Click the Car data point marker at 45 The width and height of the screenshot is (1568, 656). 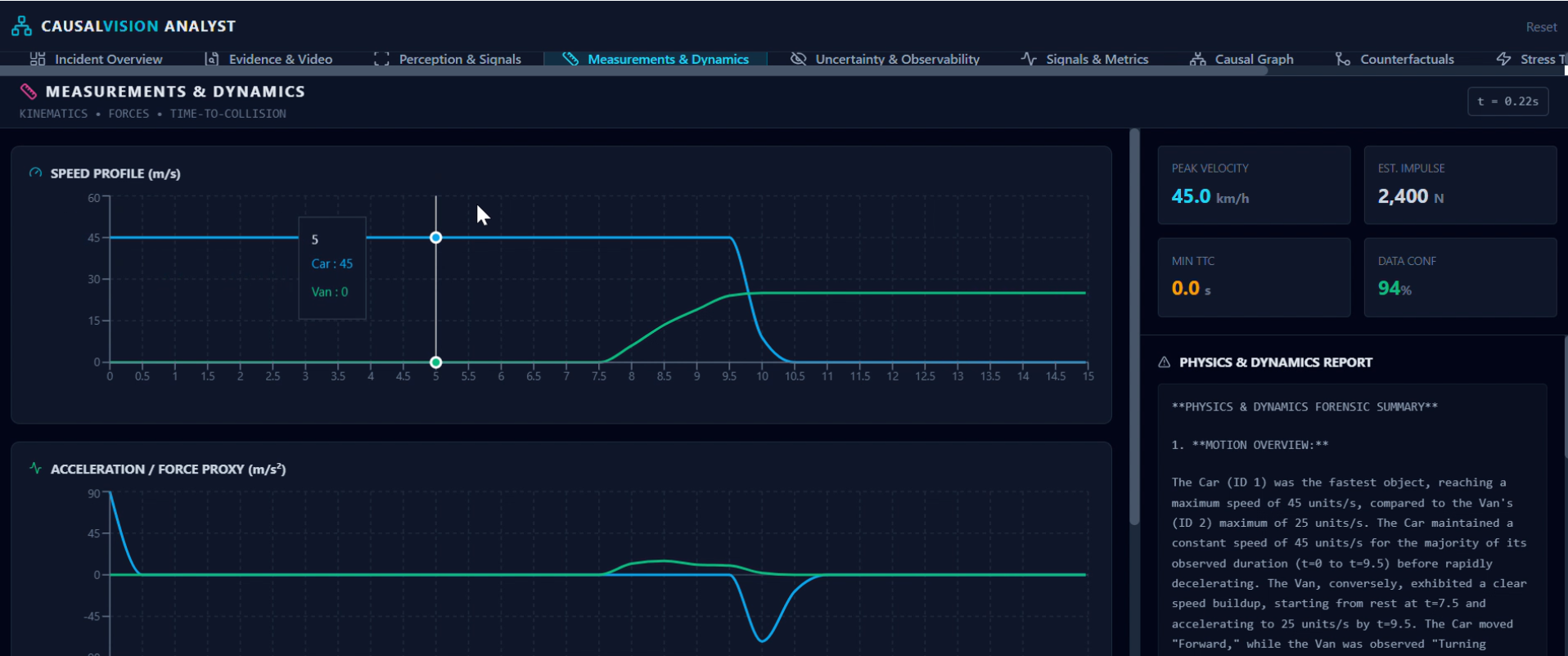(x=436, y=237)
